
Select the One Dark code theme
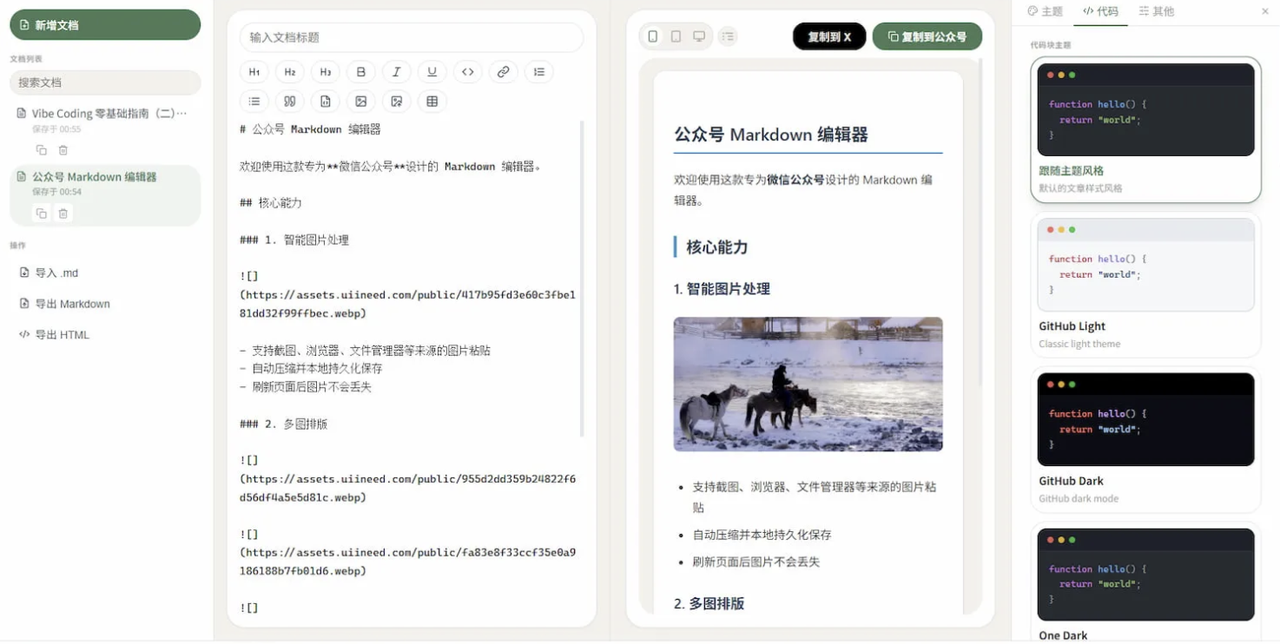[1146, 582]
